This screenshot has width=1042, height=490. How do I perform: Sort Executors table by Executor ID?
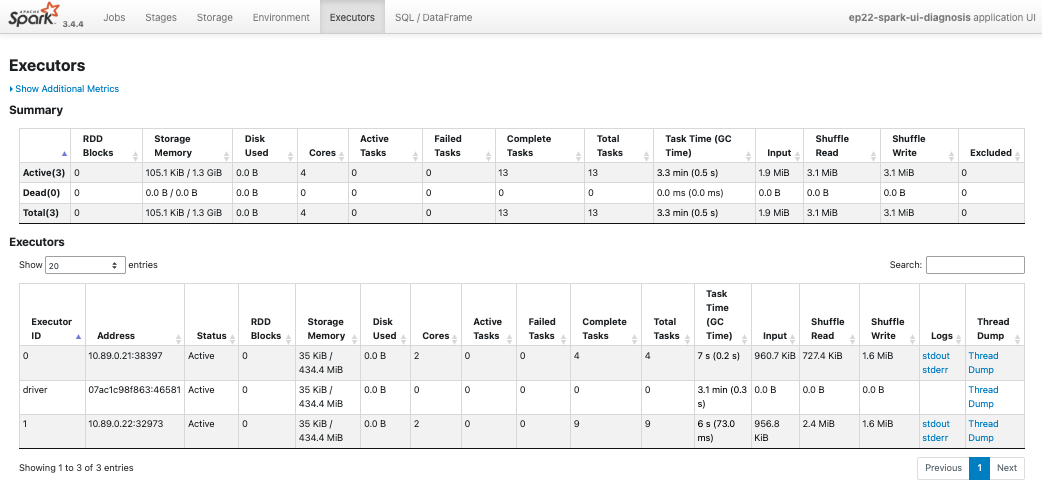pos(52,314)
